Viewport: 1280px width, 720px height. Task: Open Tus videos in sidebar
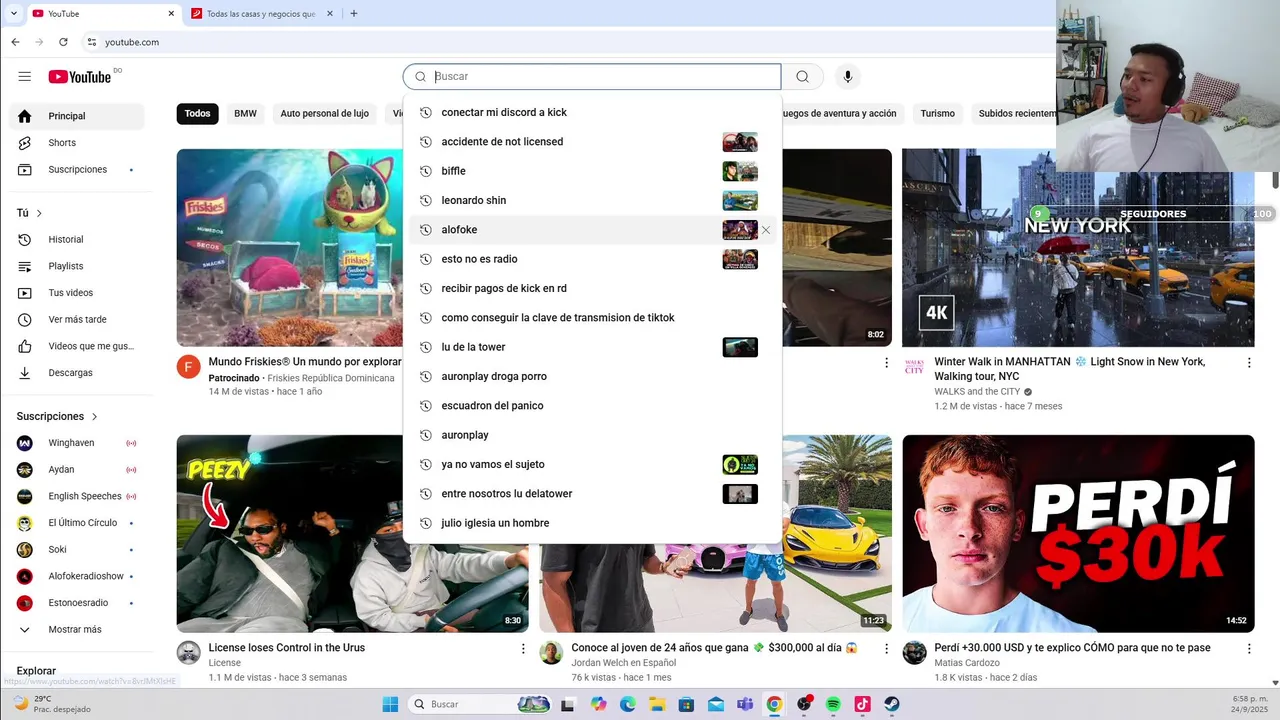pos(76,293)
